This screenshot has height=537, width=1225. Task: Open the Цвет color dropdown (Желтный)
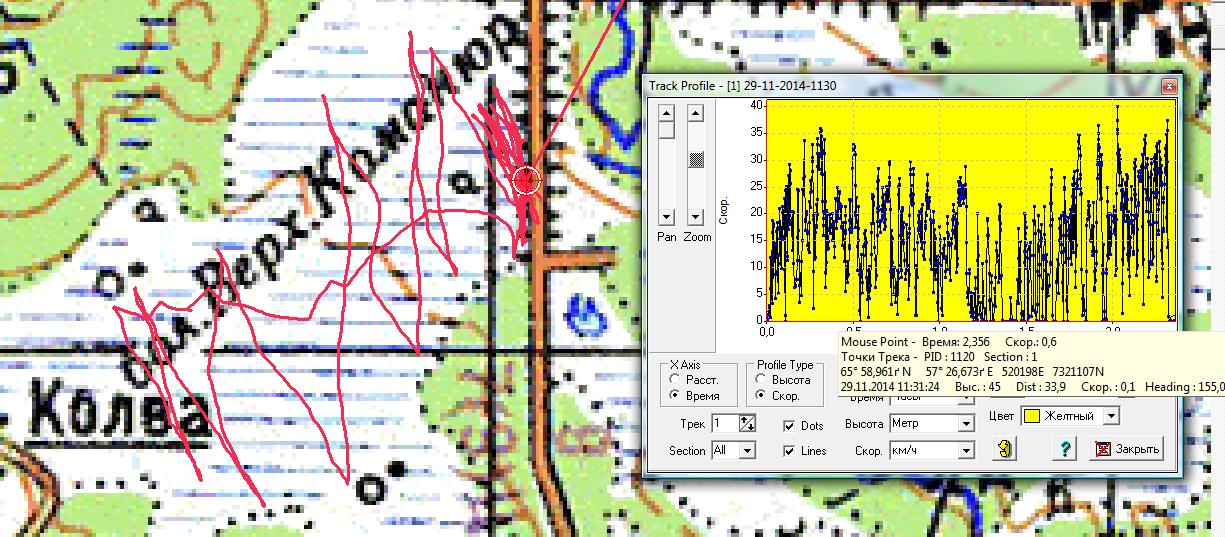[x=1110, y=416]
